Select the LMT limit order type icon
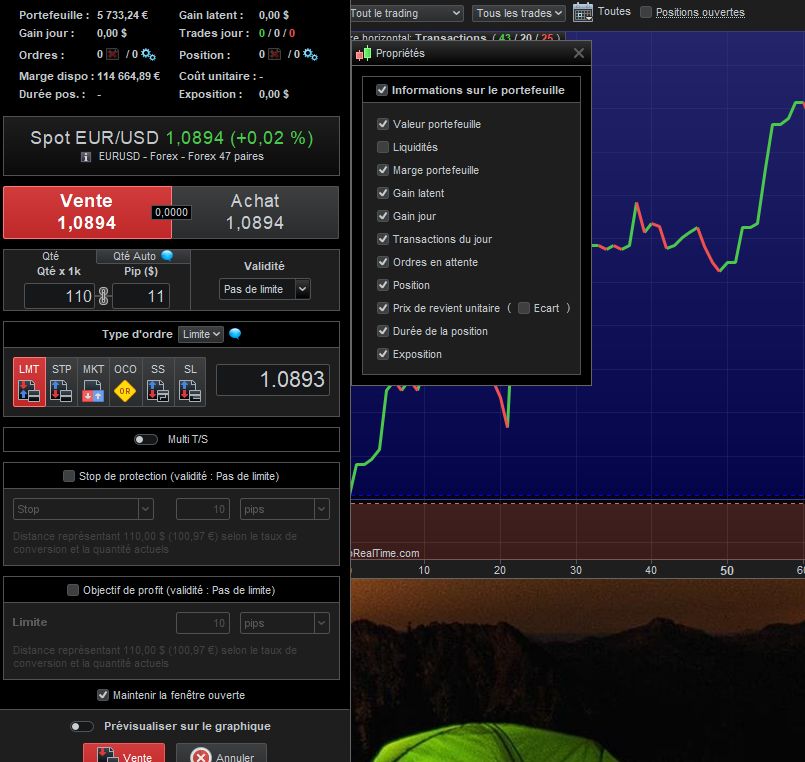Viewport: 805px width, 762px height. [29, 382]
